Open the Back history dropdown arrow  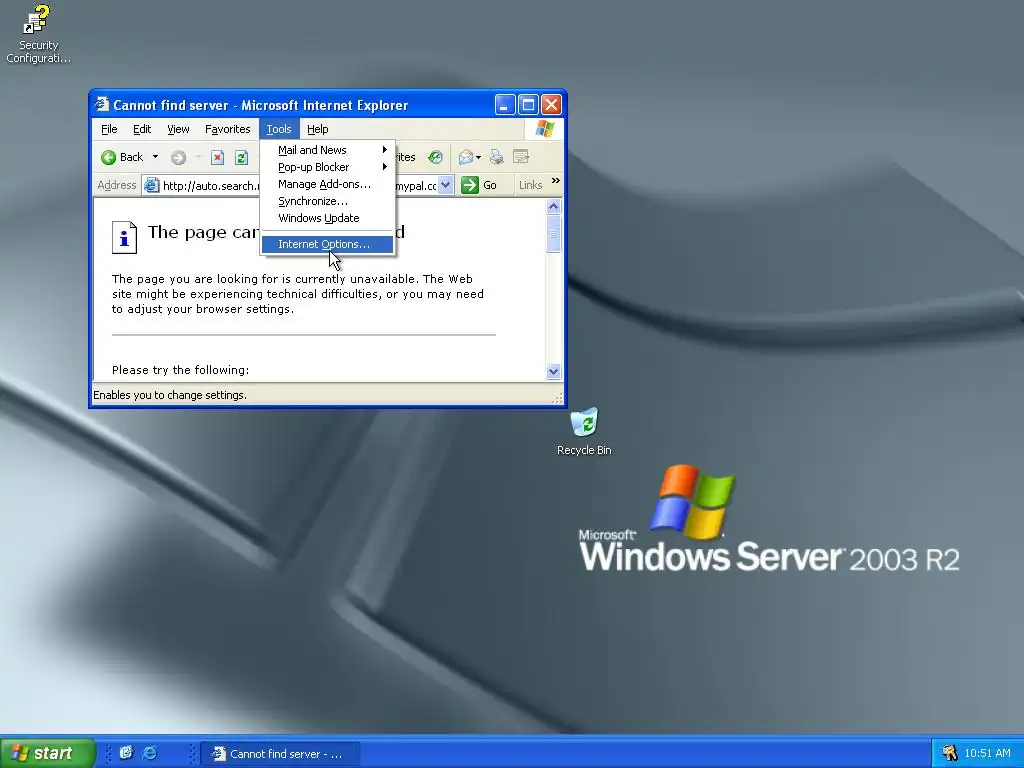tap(155, 157)
